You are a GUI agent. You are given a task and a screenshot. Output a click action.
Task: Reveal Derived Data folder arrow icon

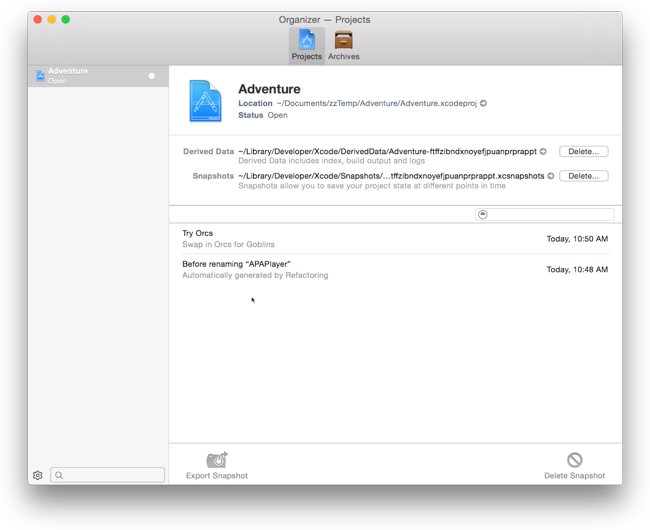point(543,151)
